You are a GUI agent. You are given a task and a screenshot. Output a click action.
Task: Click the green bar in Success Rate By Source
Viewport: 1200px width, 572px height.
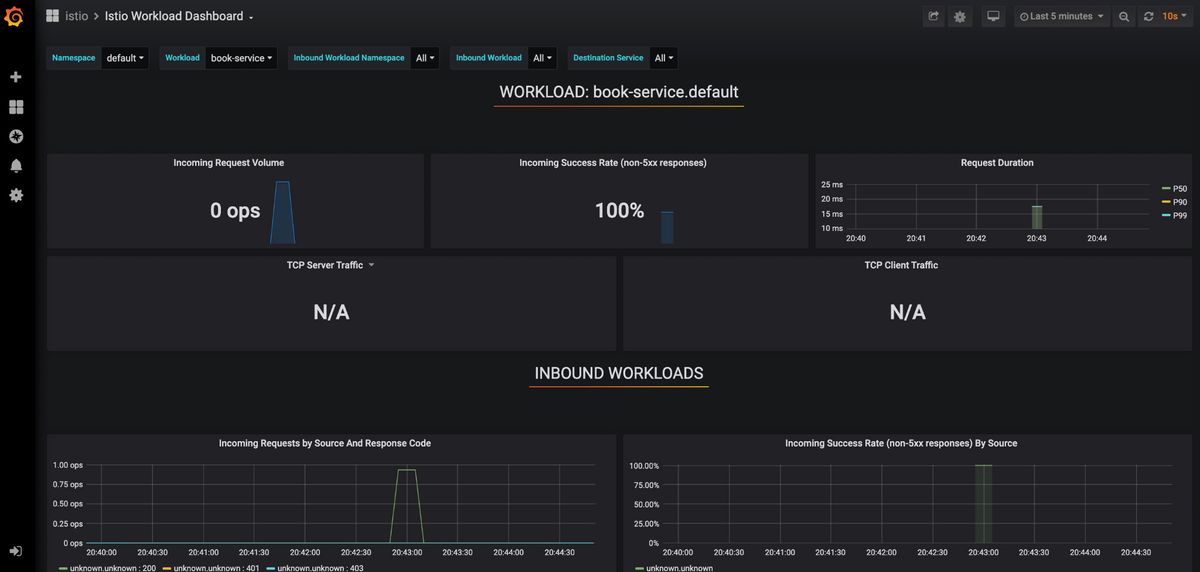click(x=983, y=504)
